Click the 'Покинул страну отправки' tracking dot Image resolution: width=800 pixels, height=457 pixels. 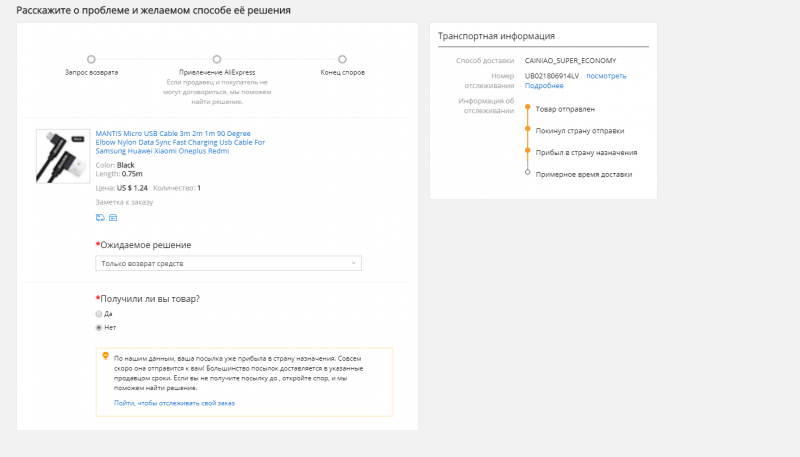[x=527, y=130]
